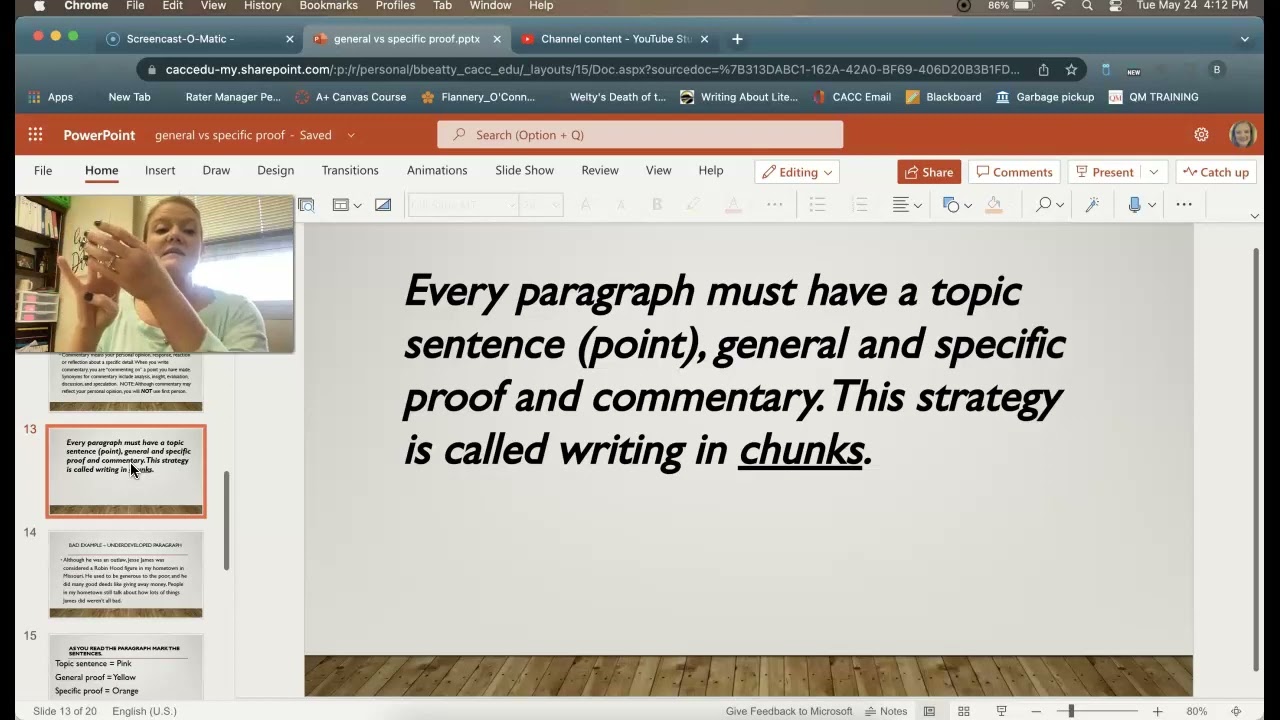Click the reset slide picture icon
The width and height of the screenshot is (1280, 720).
point(383,204)
